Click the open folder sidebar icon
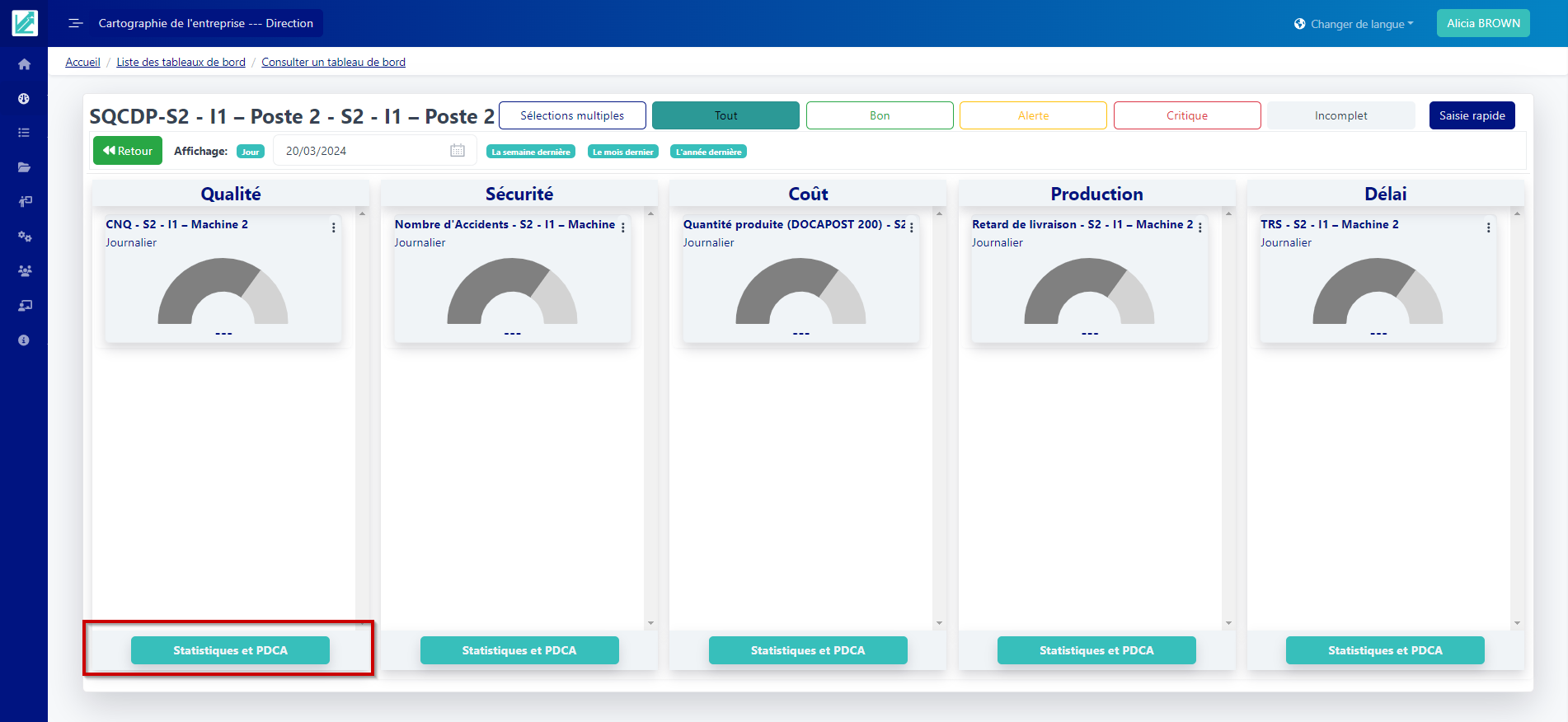Screen dimensions: 1568x722 click(x=24, y=167)
